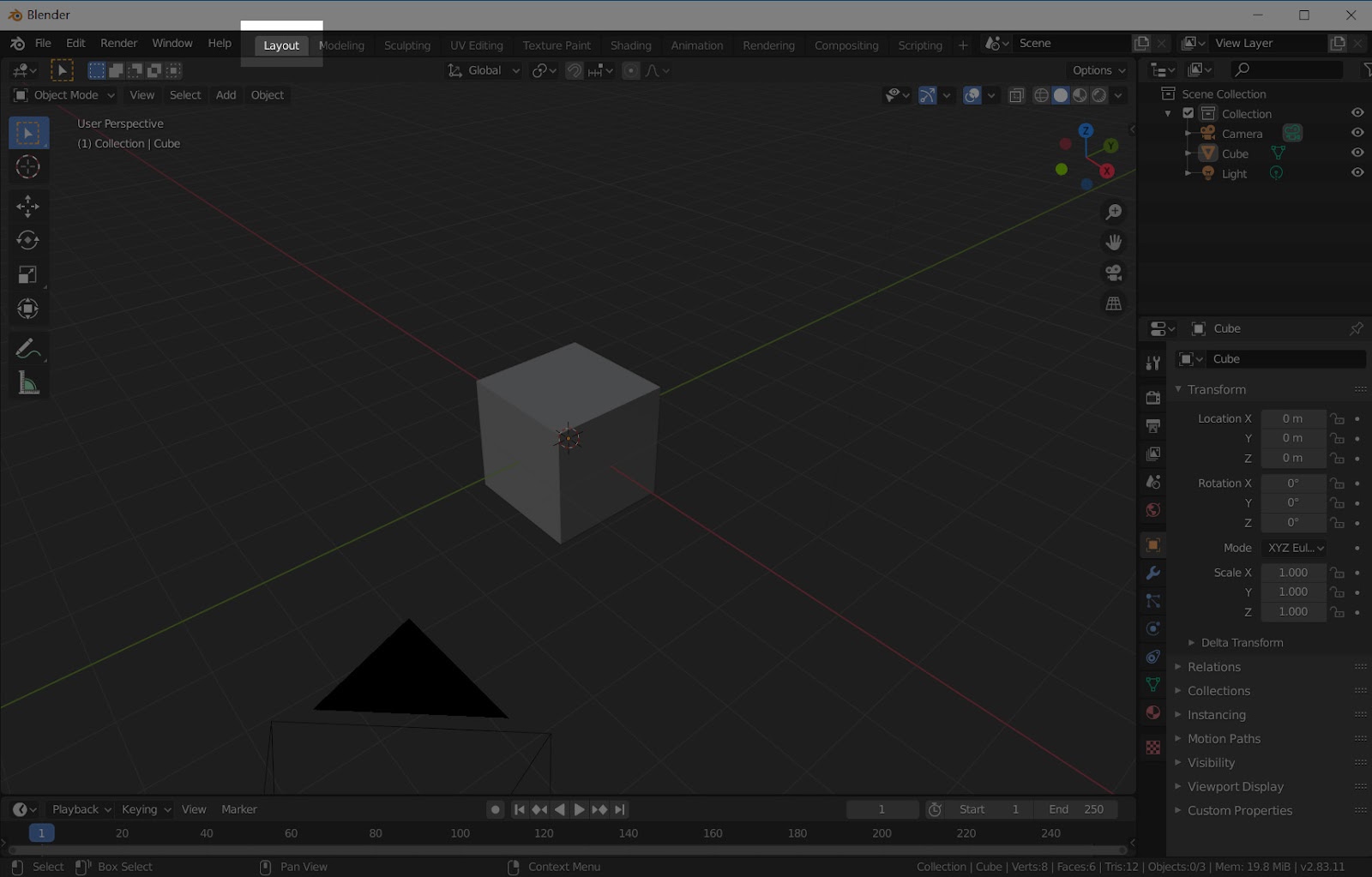Click the Marker button in timeline
This screenshot has height=877, width=1372.
(239, 809)
